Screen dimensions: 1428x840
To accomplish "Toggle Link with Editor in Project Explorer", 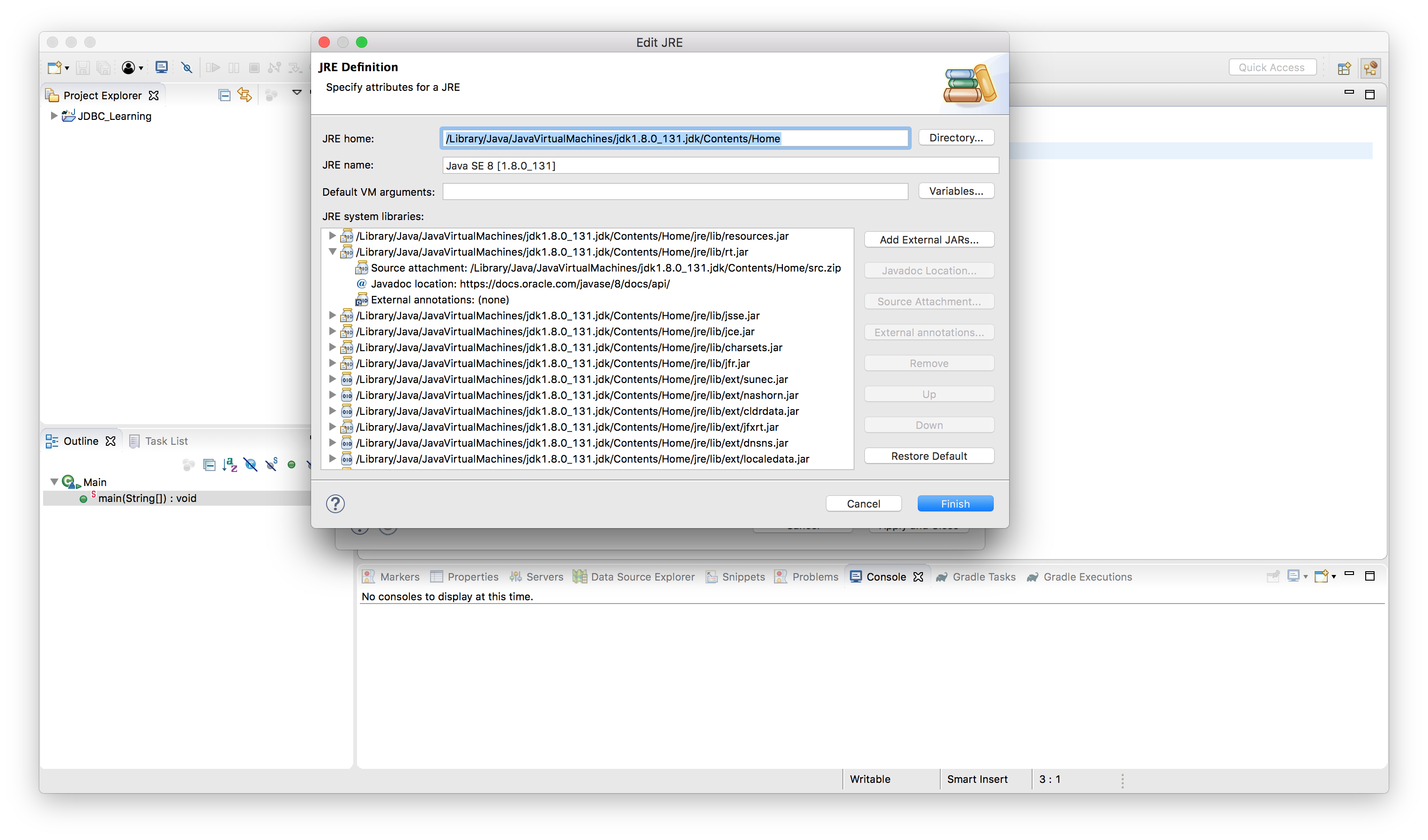I will coord(245,95).
